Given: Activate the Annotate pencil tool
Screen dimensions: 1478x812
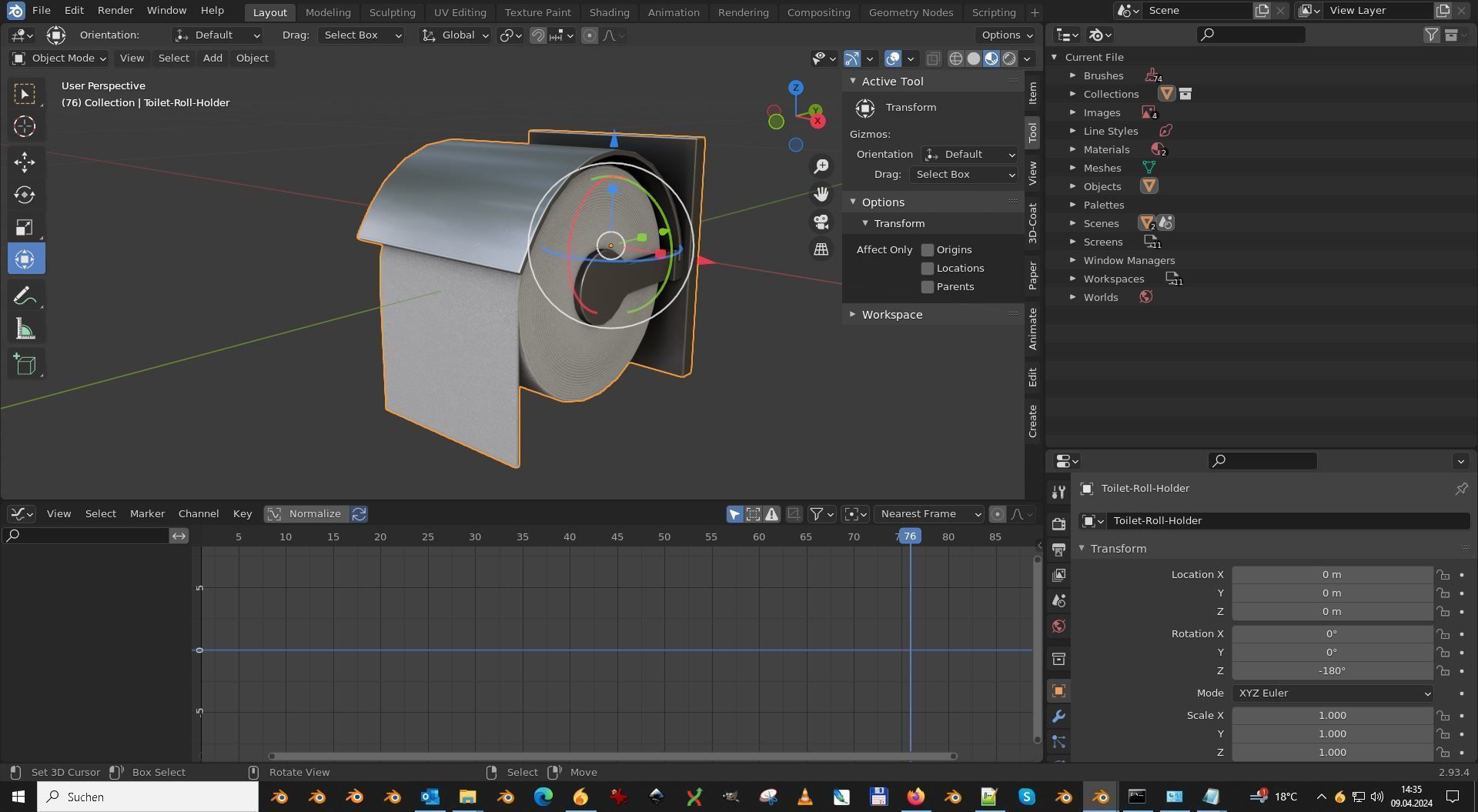Looking at the screenshot, I should [x=25, y=296].
